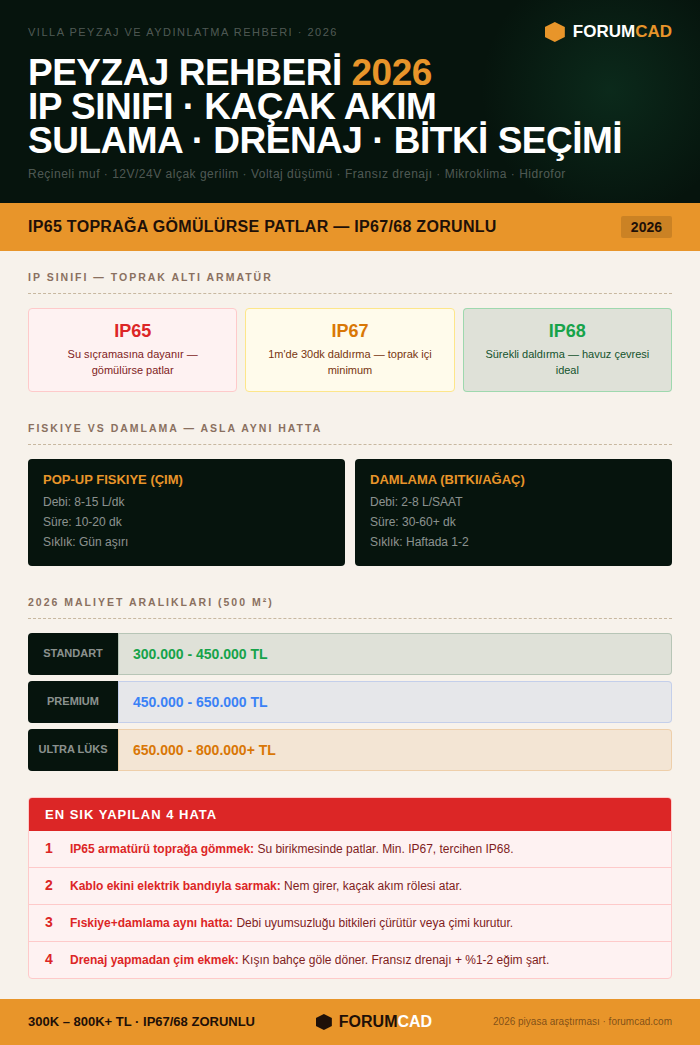Viewport: 700px width, 1045px height.
Task: Click the orange hexagon logo in header
Action: point(555,31)
